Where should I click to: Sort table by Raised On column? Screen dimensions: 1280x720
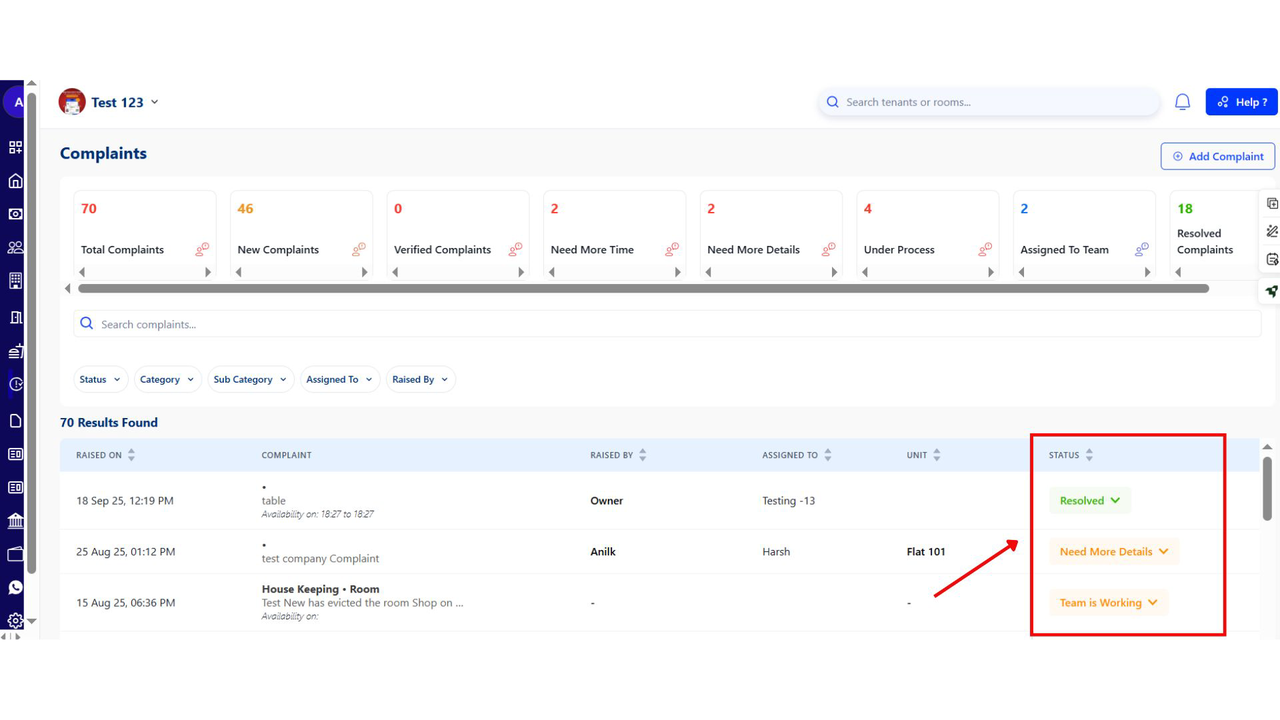(131, 455)
